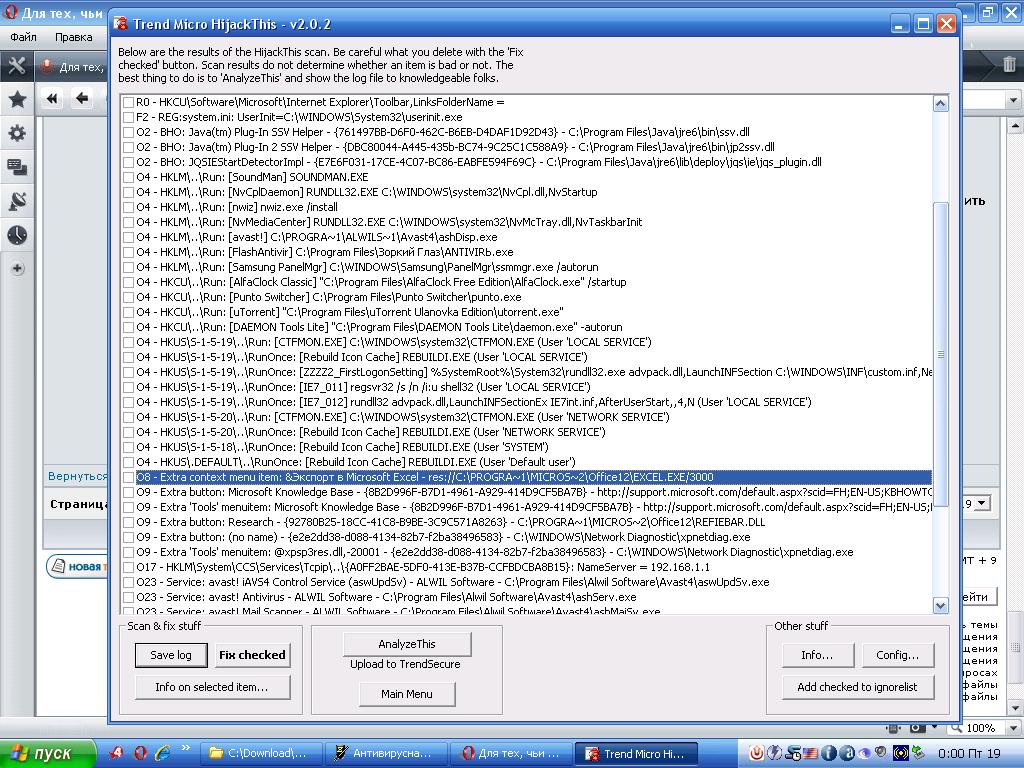This screenshot has height=768, width=1024.
Task: Click the rewind double-arrow button
Action: 52,98
